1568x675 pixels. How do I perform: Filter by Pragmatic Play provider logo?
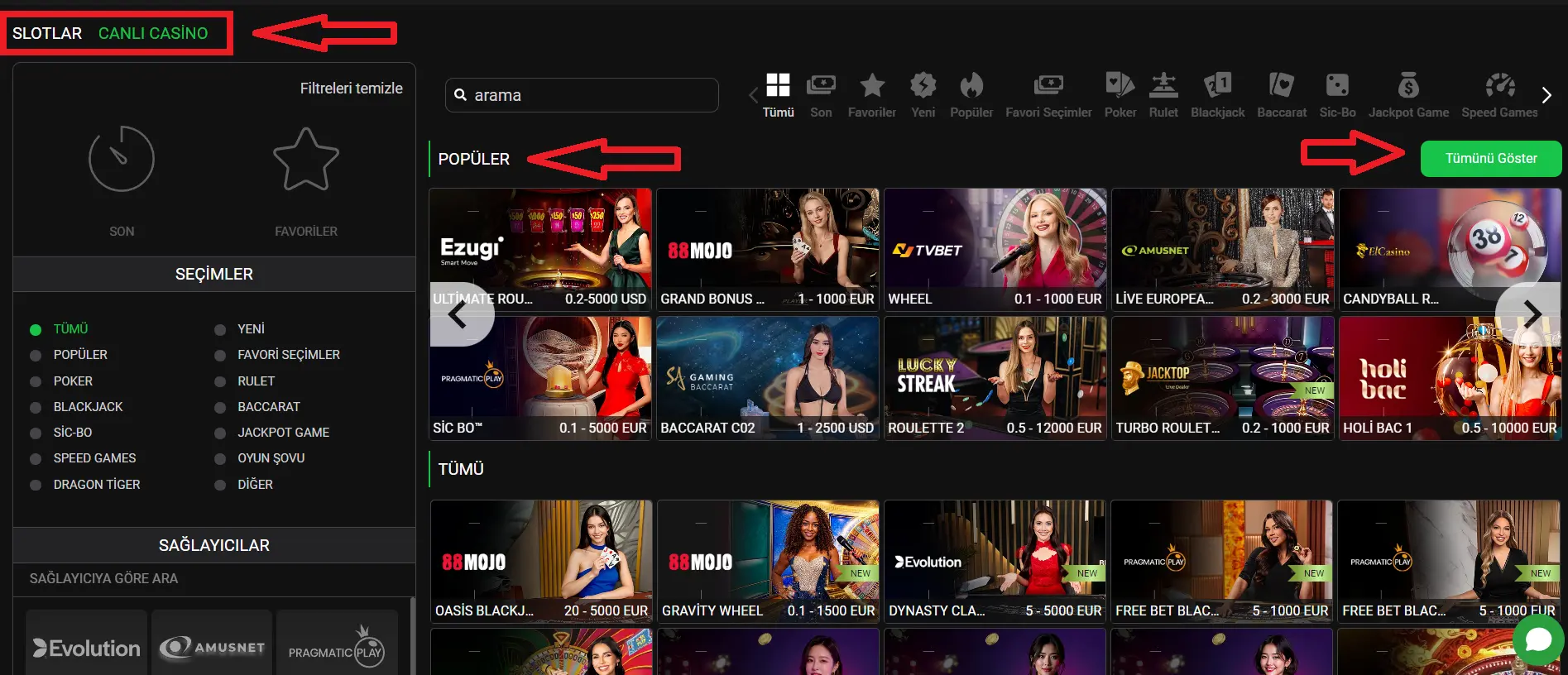click(x=337, y=648)
